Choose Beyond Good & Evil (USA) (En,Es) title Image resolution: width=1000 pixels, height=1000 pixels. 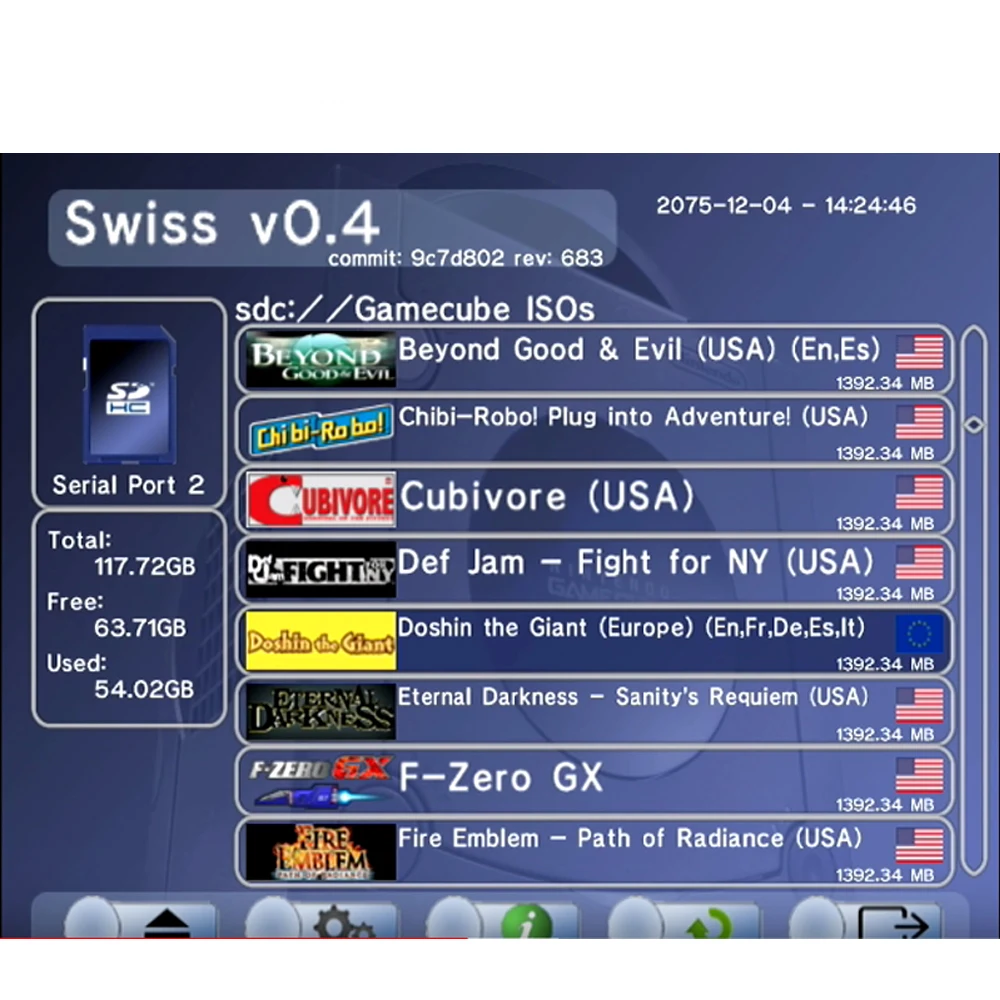click(x=639, y=349)
